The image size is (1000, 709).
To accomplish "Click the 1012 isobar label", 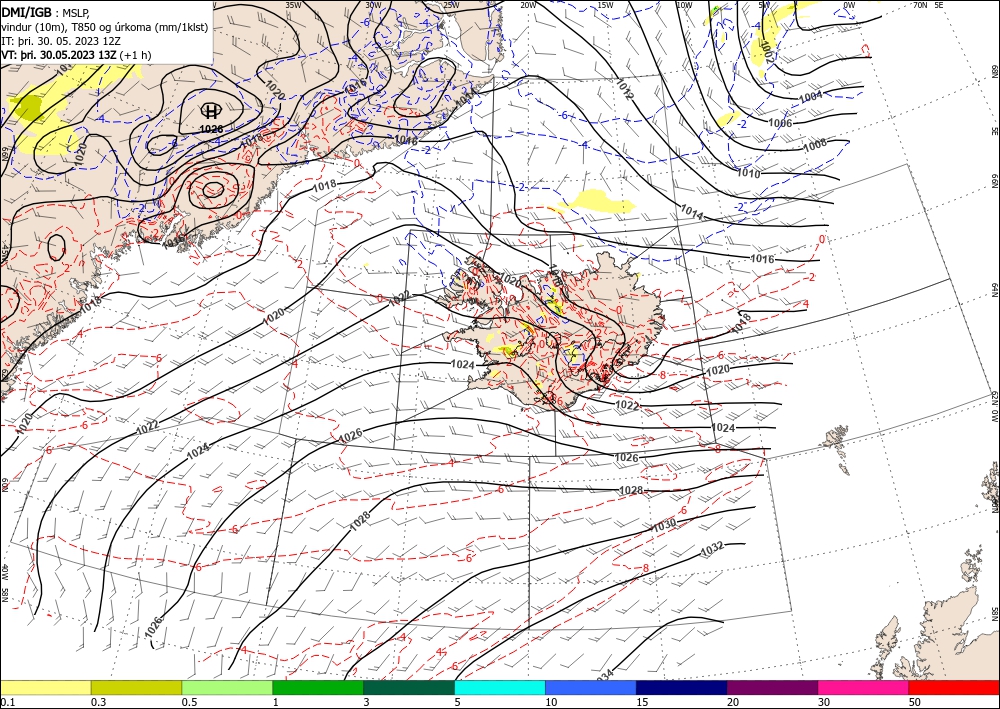I will pos(624,89).
